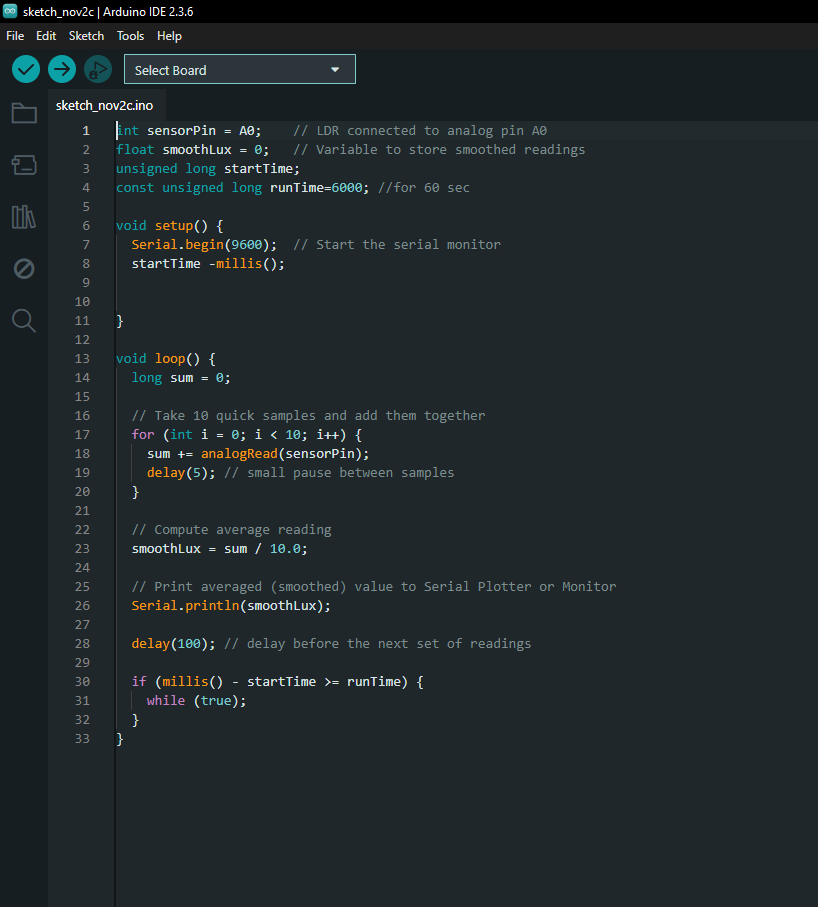Open the Select Board dropdown
Viewport: 818px width, 907px height.
pyautogui.click(x=239, y=69)
